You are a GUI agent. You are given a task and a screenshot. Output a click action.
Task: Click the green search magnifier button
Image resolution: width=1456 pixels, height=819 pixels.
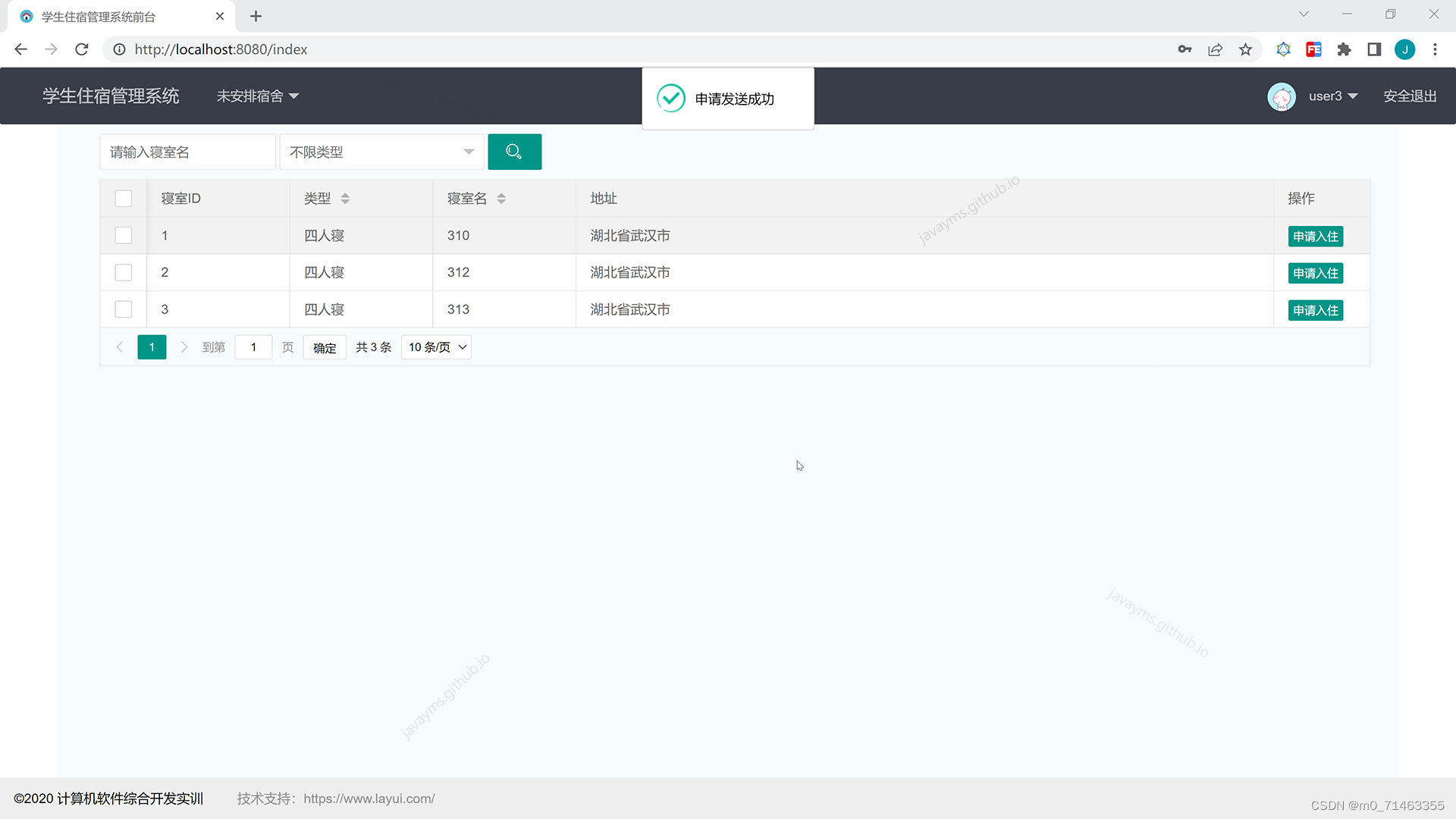pyautogui.click(x=514, y=152)
